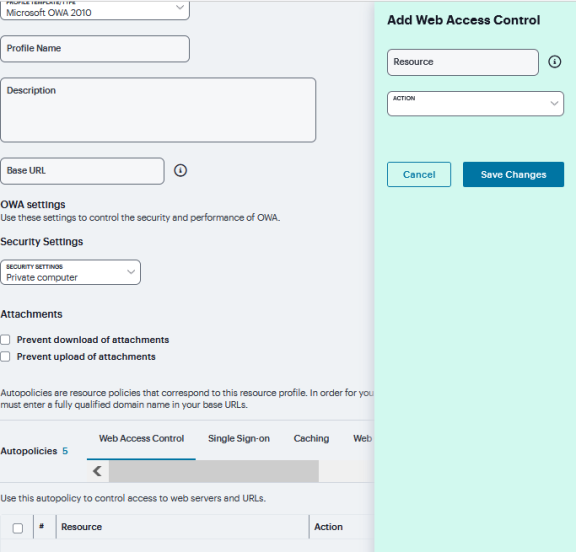The width and height of the screenshot is (576, 552).
Task: Click the Resource column header
Action: (82, 527)
